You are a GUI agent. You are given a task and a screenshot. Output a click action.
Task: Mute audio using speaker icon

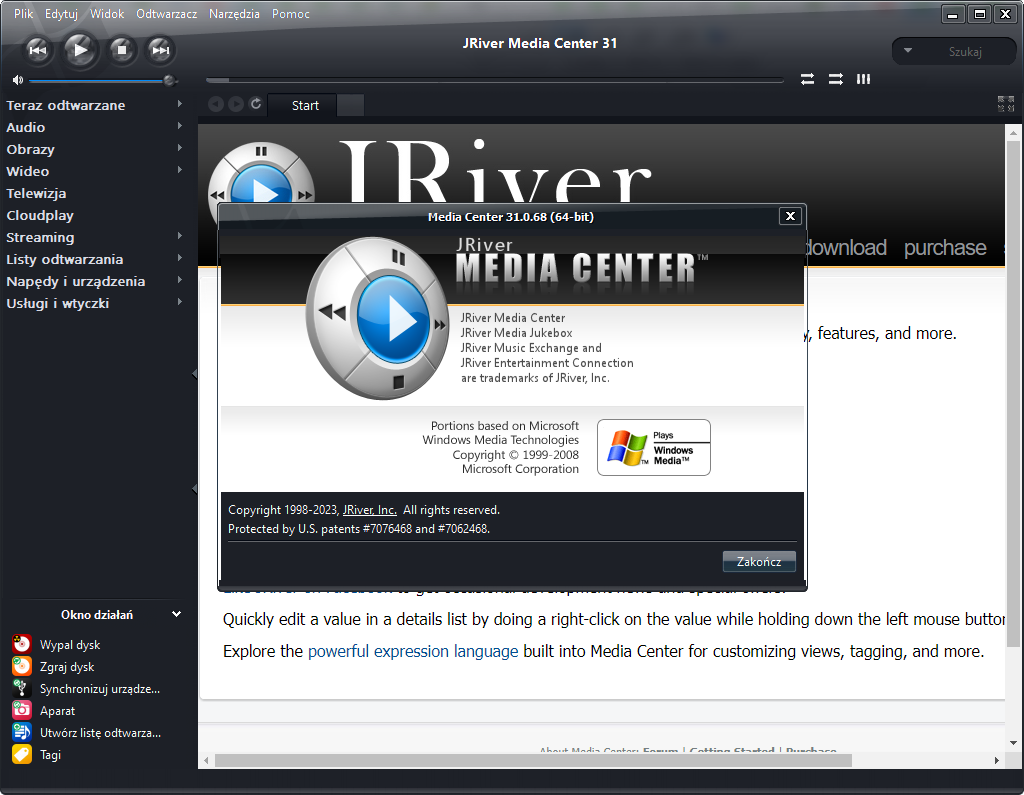(18, 80)
